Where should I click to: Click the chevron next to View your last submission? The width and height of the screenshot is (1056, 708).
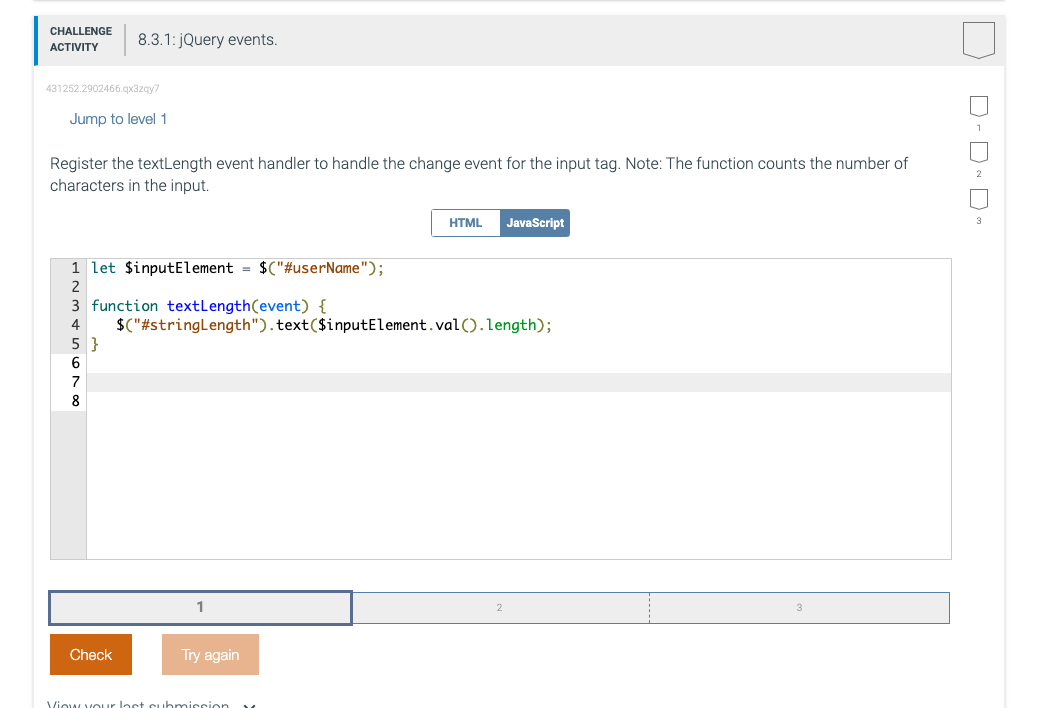pos(248,705)
